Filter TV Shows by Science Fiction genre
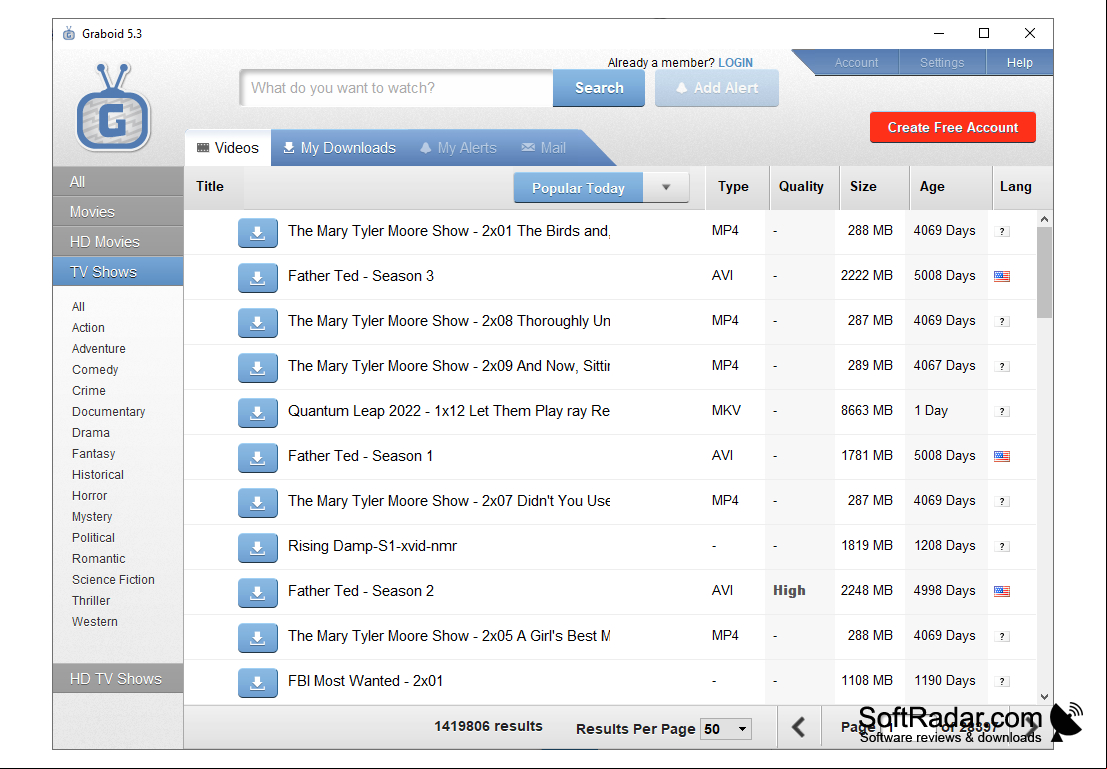This screenshot has height=769, width=1107. point(113,580)
